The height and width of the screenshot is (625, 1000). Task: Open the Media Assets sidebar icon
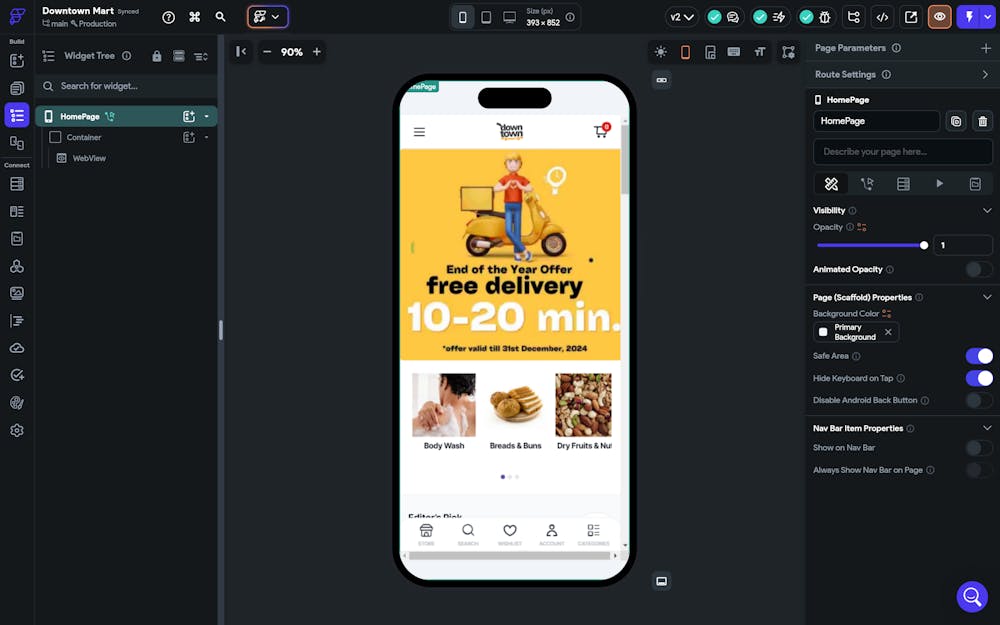(17, 293)
